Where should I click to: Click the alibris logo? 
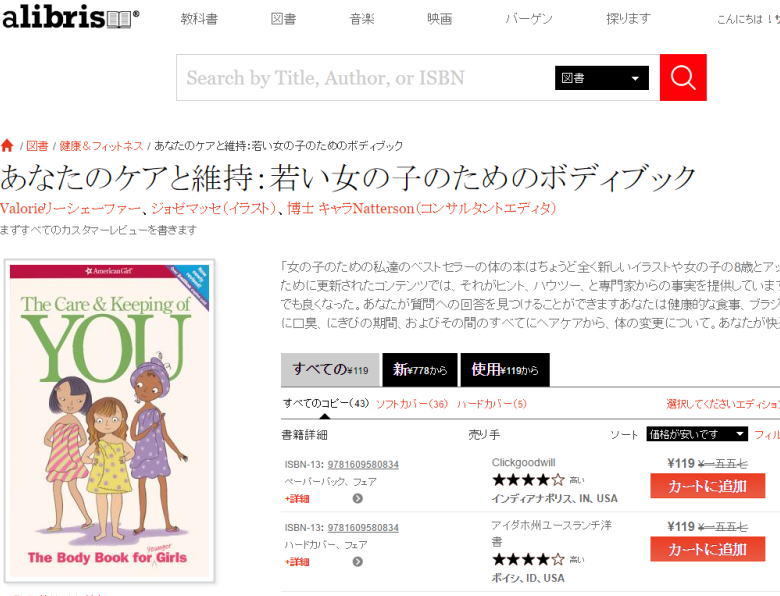click(71, 17)
